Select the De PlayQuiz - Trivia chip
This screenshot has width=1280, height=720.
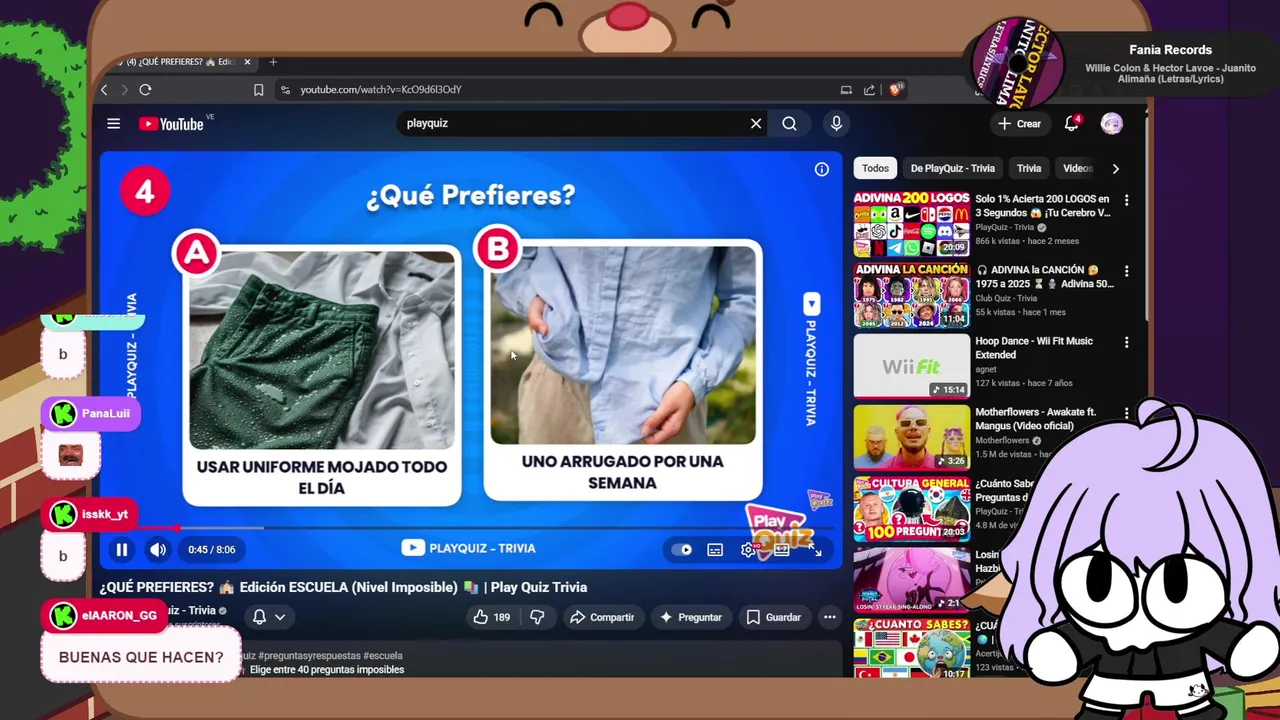(x=952, y=169)
